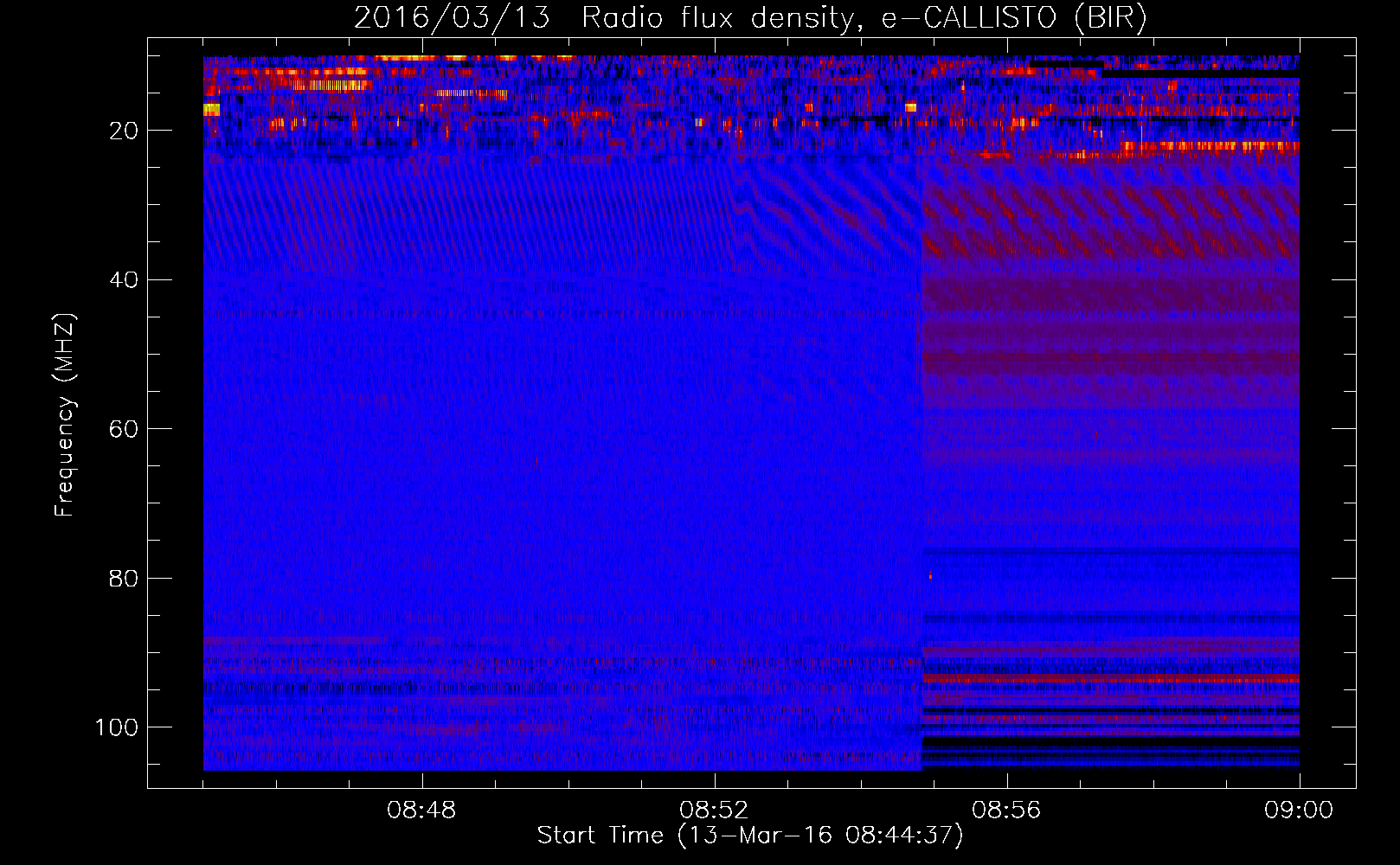Click the 'Frequency (MHZ)' axis label

coord(65,415)
